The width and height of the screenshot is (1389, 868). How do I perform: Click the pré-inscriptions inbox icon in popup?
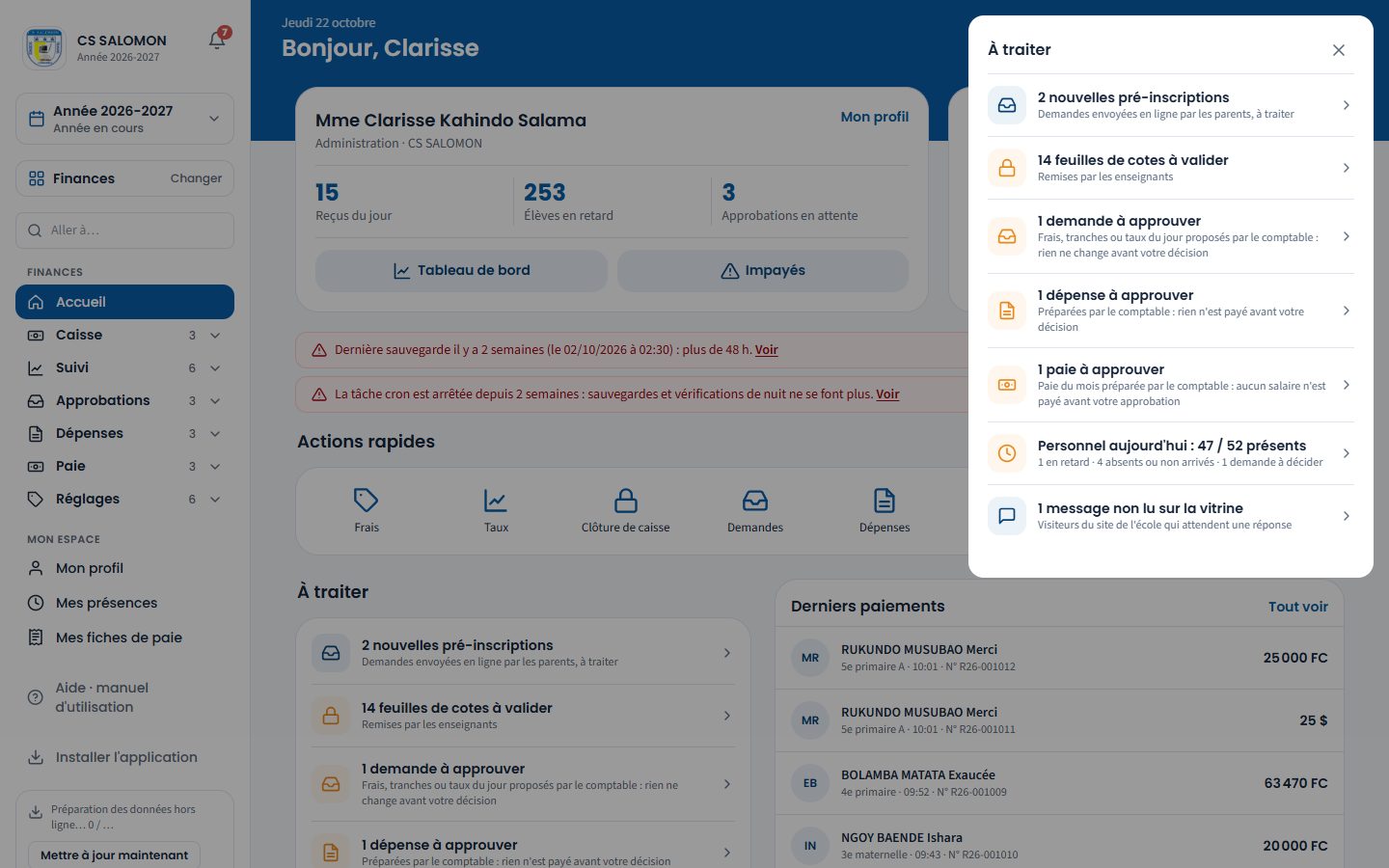(1007, 105)
